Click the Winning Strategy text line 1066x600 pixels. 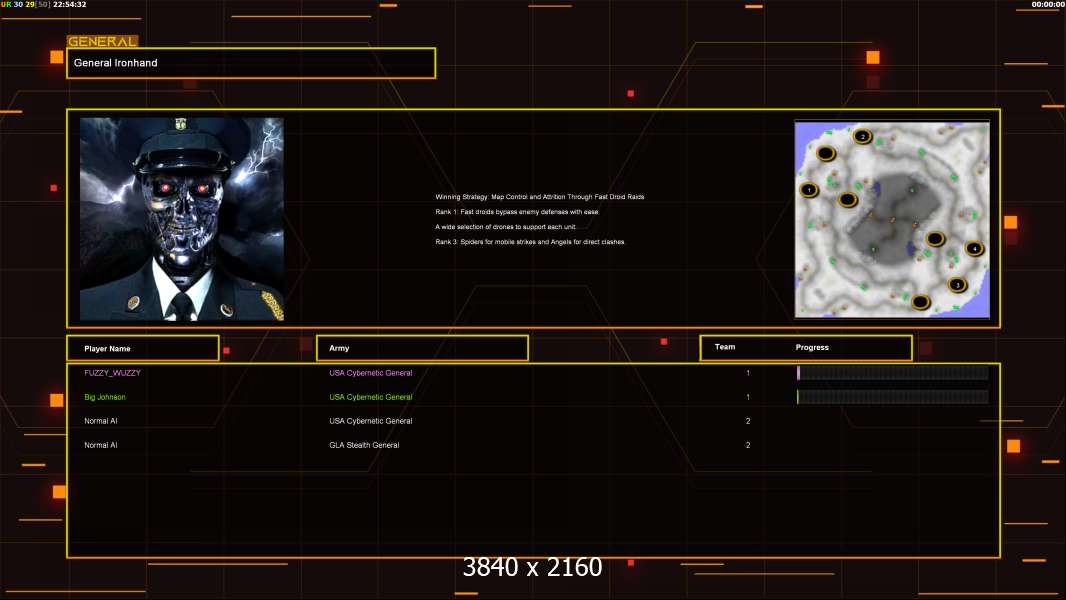540,197
